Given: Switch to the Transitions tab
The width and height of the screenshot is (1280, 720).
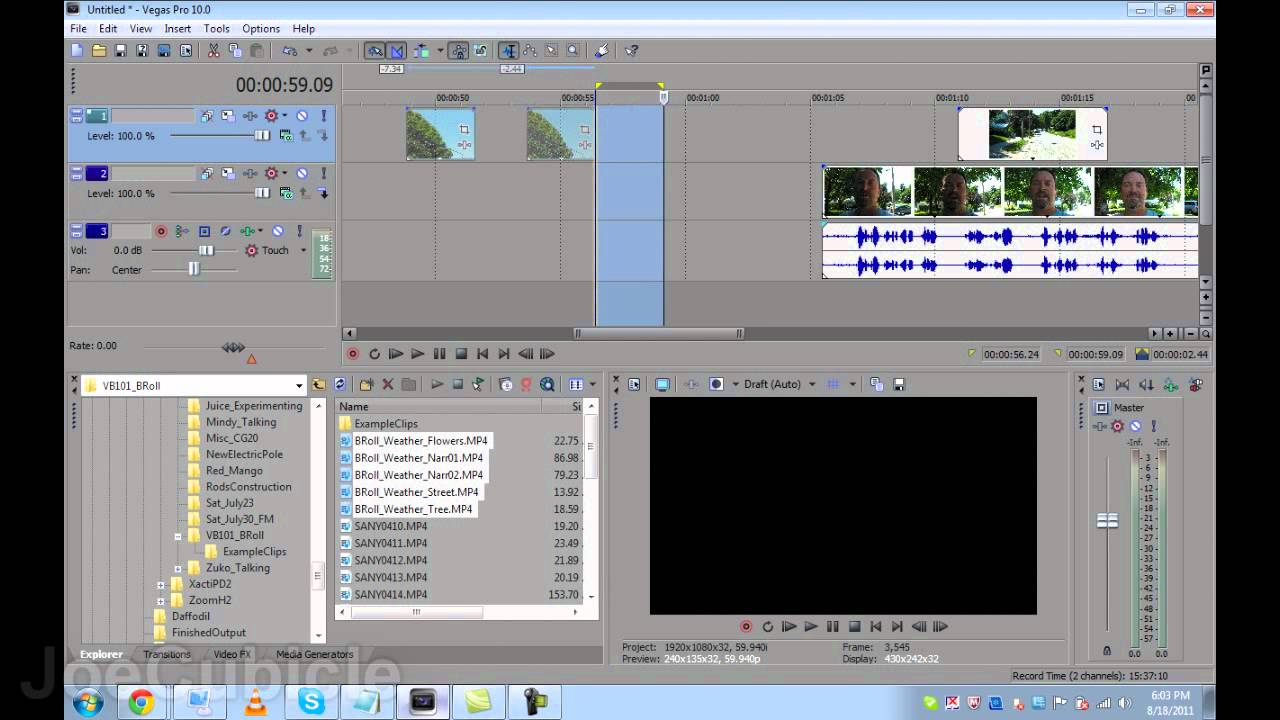Looking at the screenshot, I should click(x=167, y=654).
